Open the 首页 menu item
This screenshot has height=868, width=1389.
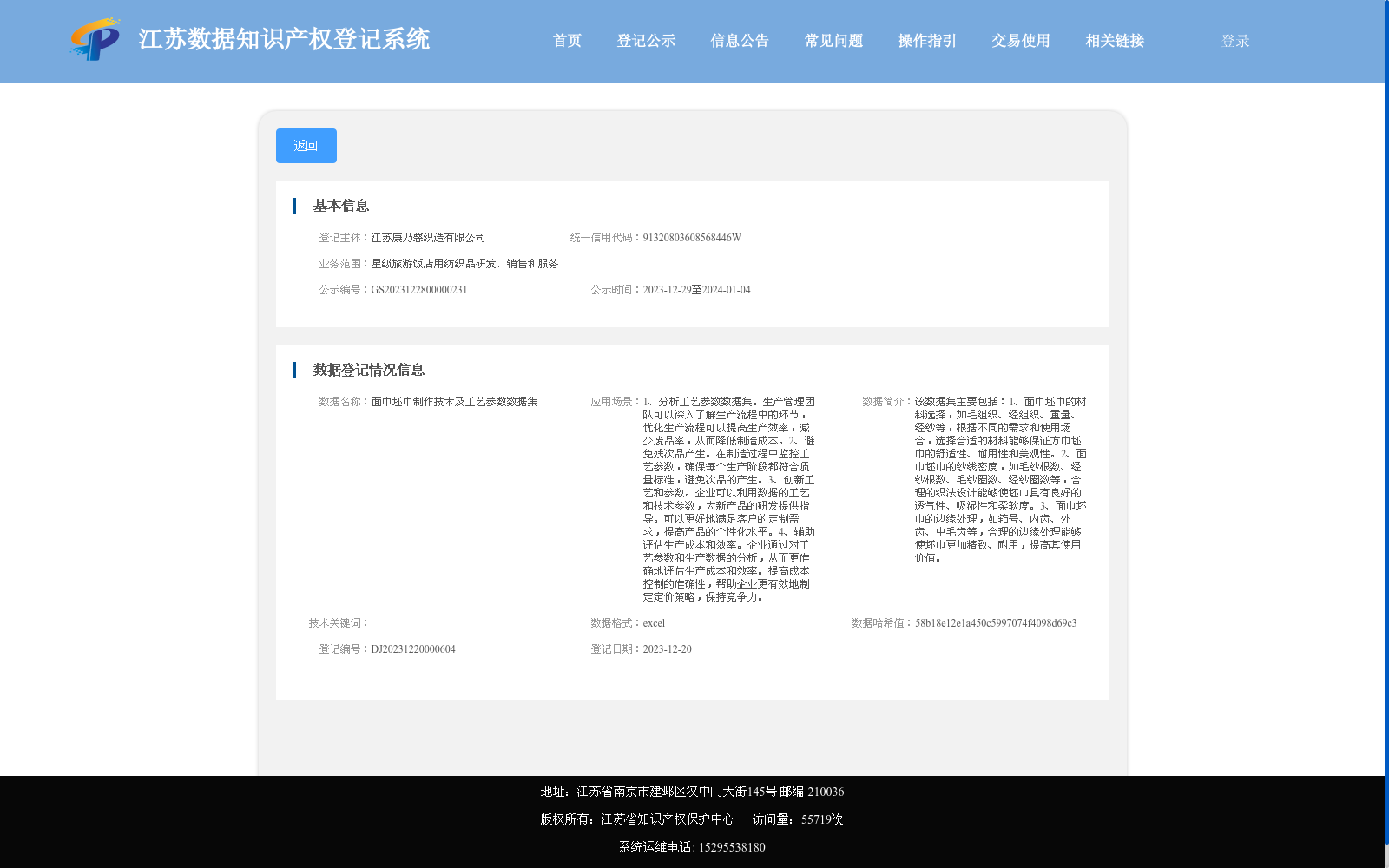pos(567,41)
